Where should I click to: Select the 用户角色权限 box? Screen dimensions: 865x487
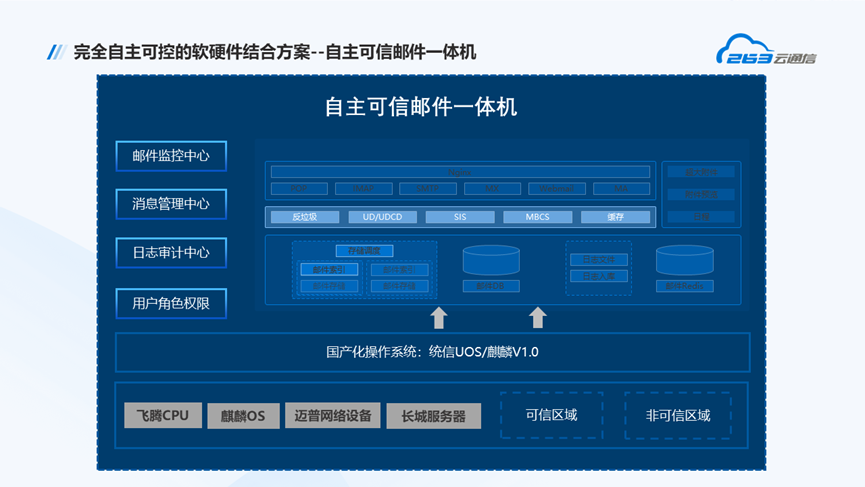[x=171, y=303]
